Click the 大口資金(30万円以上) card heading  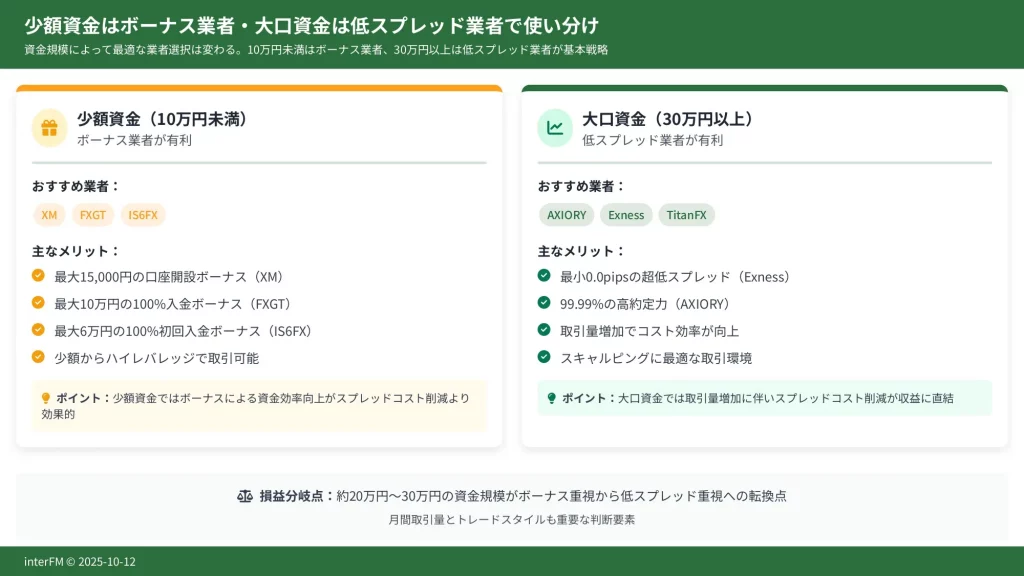pyautogui.click(x=668, y=119)
